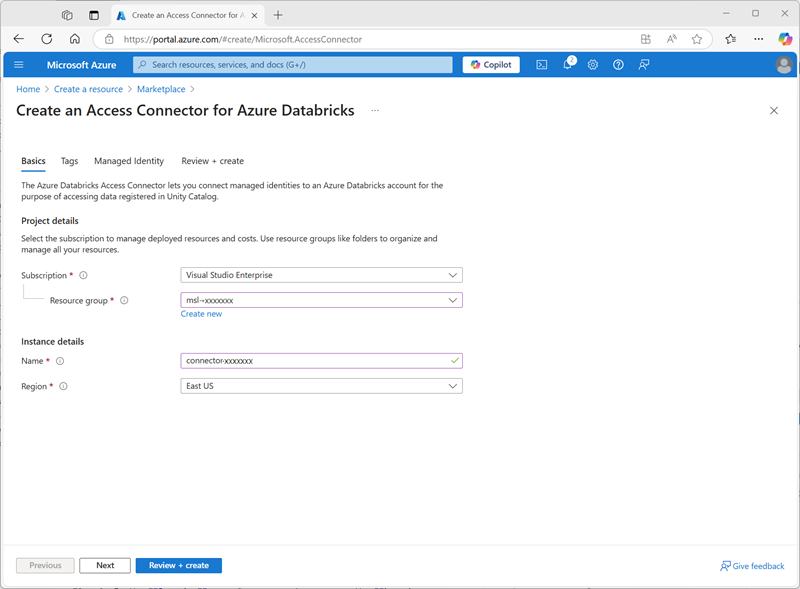This screenshot has width=800, height=589.
Task: Click the Next button
Action: 105,566
